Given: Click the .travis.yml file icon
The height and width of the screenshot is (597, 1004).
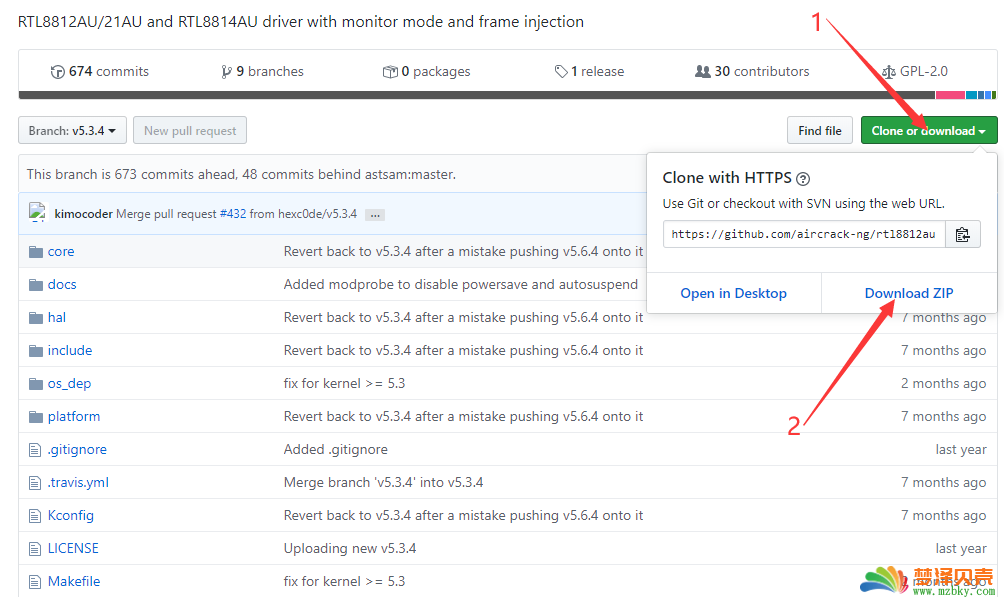Looking at the screenshot, I should click(35, 483).
